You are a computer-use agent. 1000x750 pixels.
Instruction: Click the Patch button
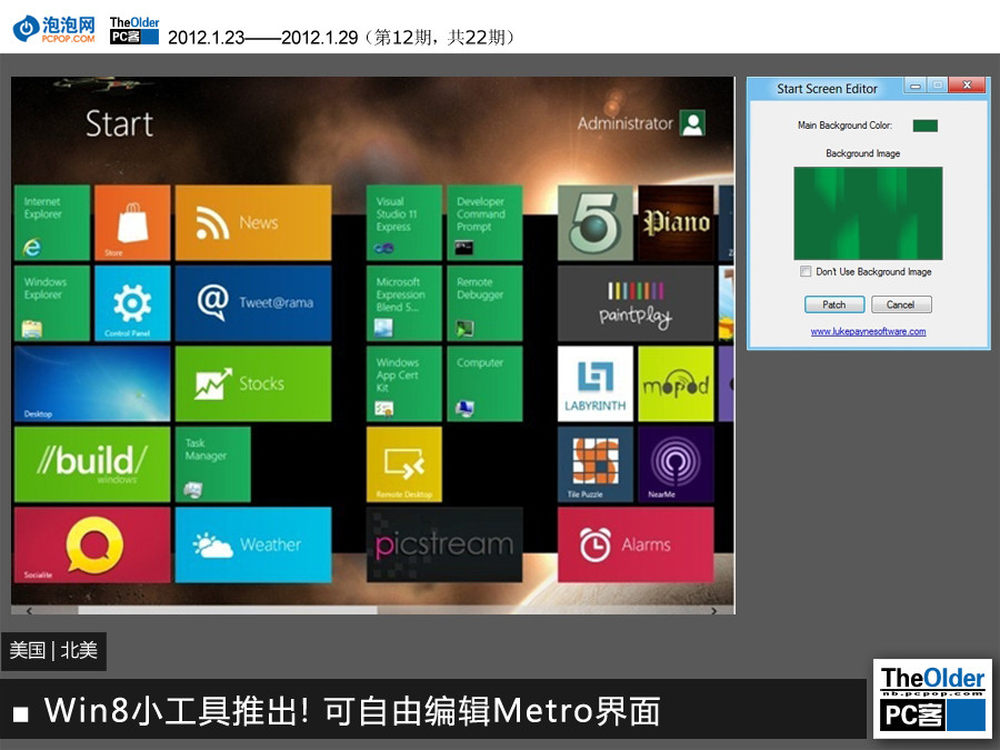(834, 305)
